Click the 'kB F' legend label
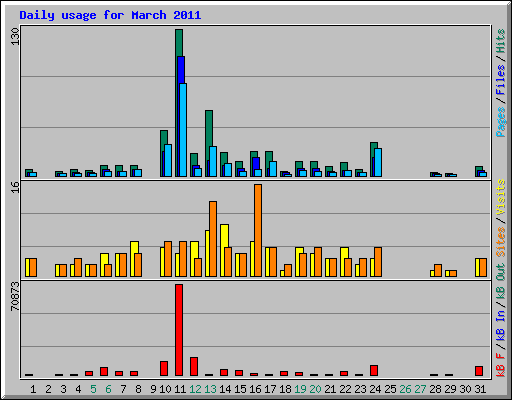Screen dimensions: 512x400 click(501, 365)
